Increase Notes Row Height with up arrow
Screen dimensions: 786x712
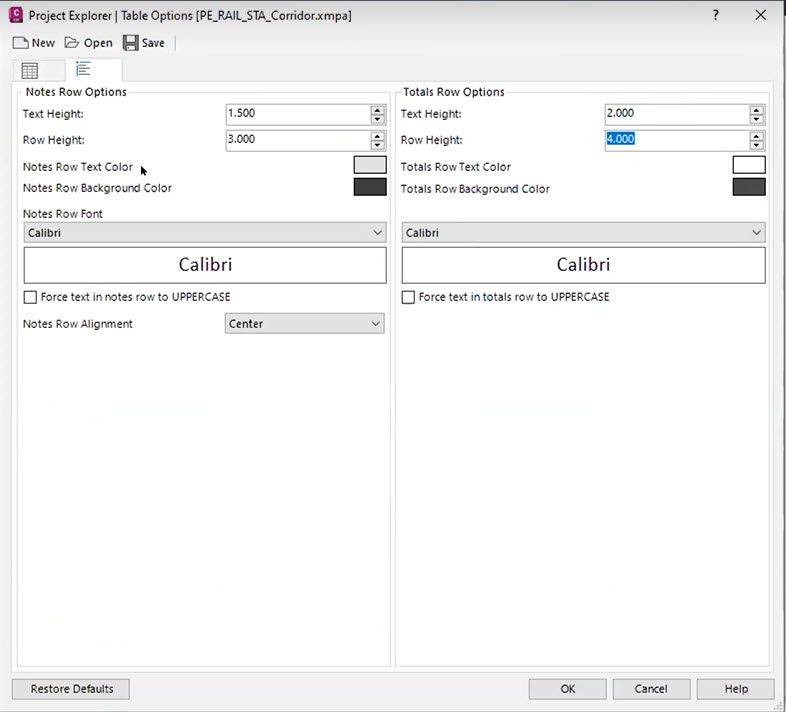[377, 136]
